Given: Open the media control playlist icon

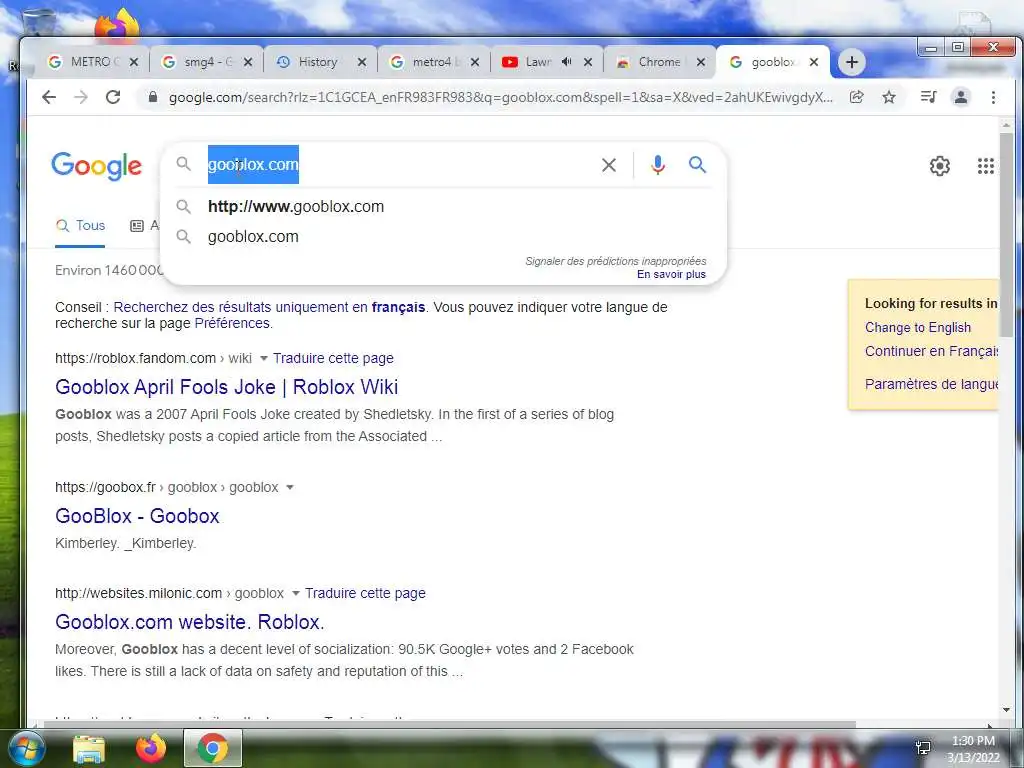Looking at the screenshot, I should (928, 97).
